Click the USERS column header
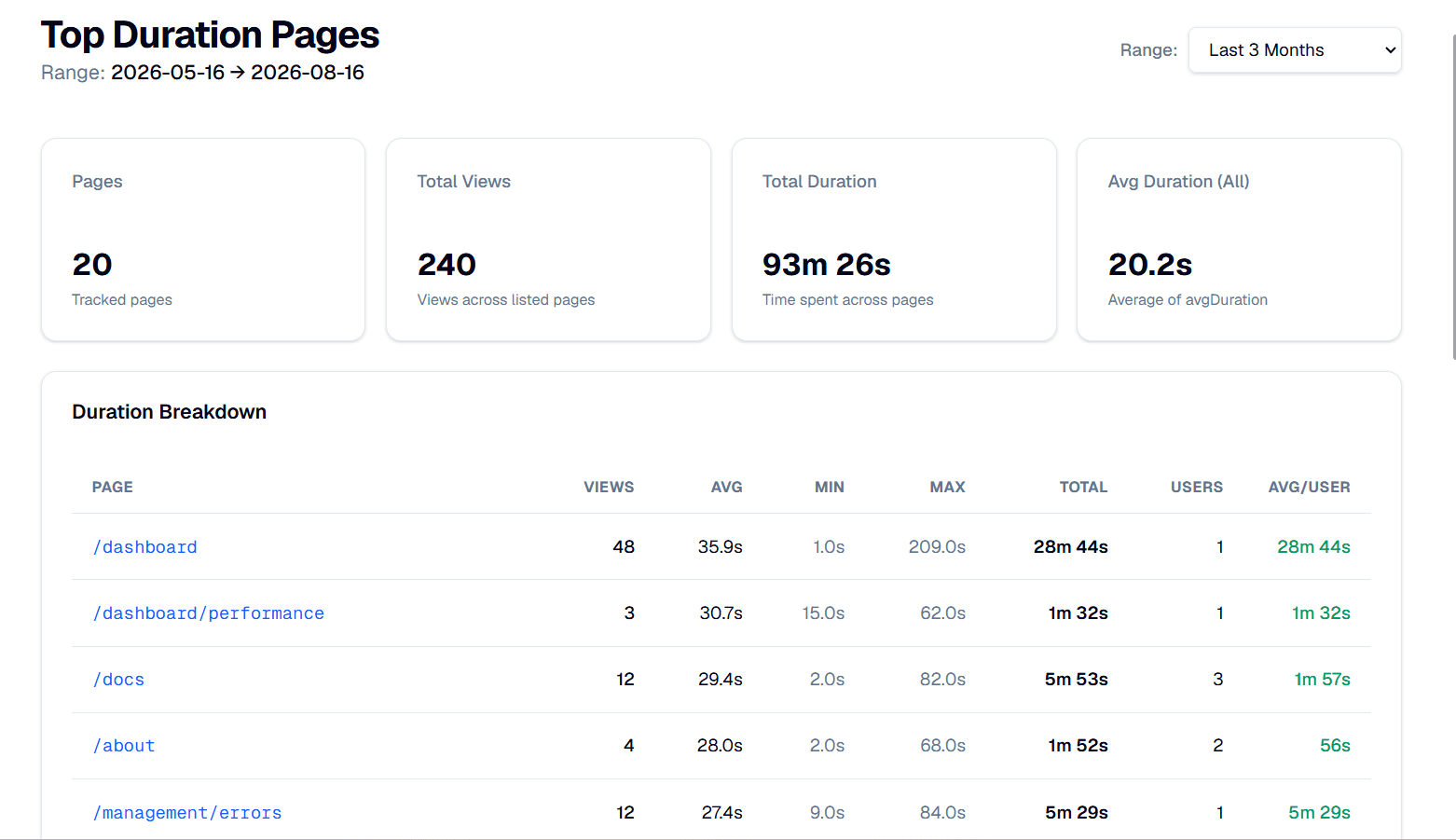This screenshot has width=1456, height=840. coord(1197,487)
